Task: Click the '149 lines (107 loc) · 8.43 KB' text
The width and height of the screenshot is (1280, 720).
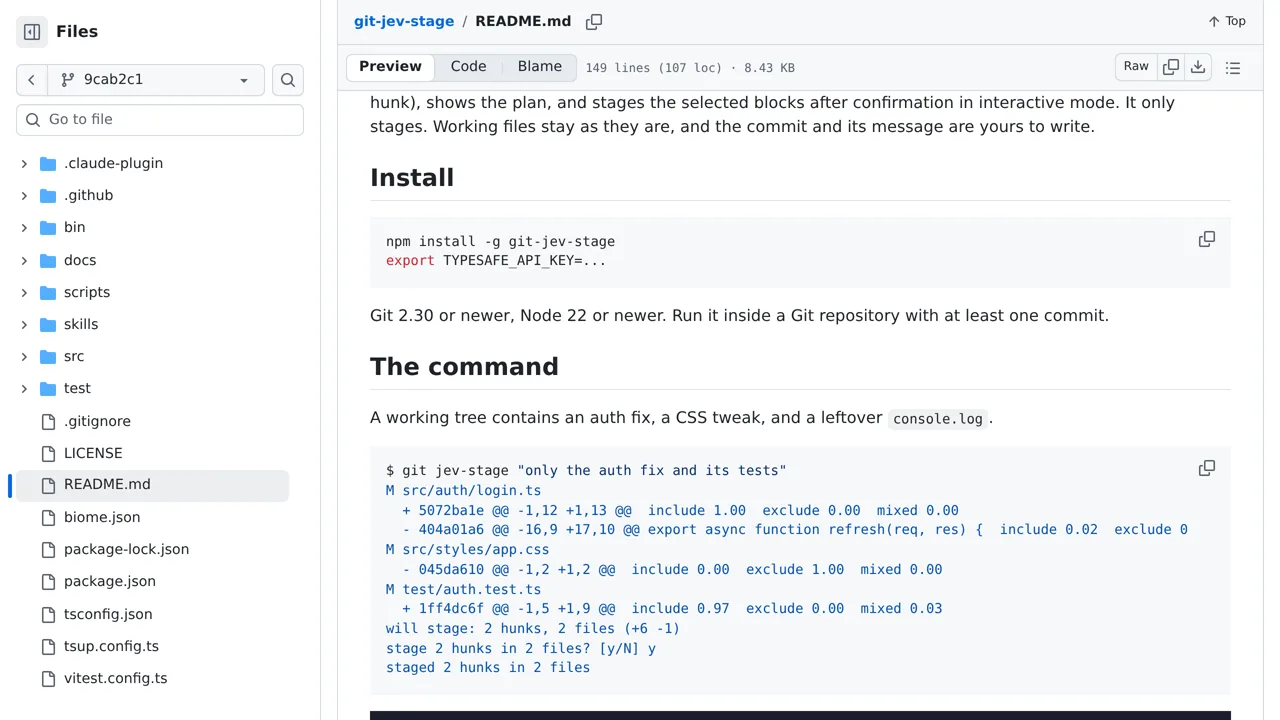Action: (x=690, y=68)
